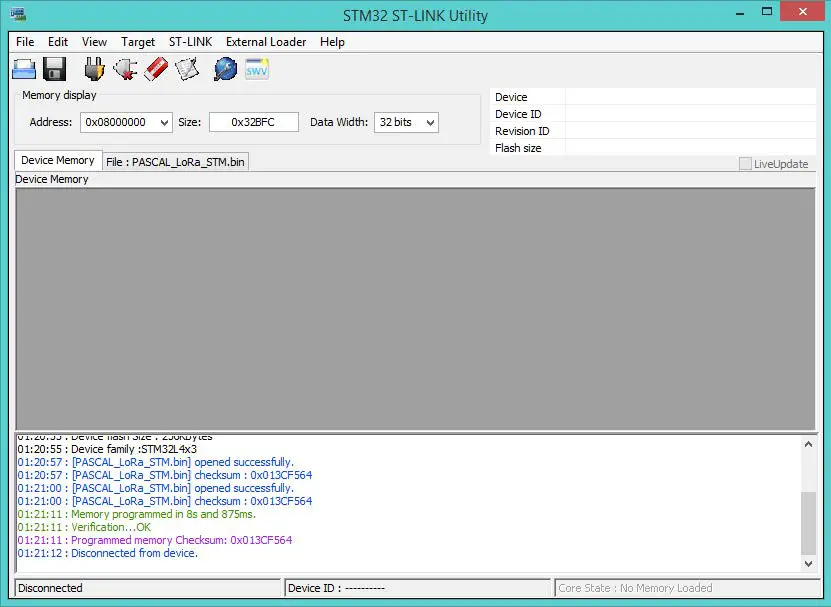The image size is (831, 607).
Task: Click the 'Disconnected from device.' log line
Action: pos(108,553)
